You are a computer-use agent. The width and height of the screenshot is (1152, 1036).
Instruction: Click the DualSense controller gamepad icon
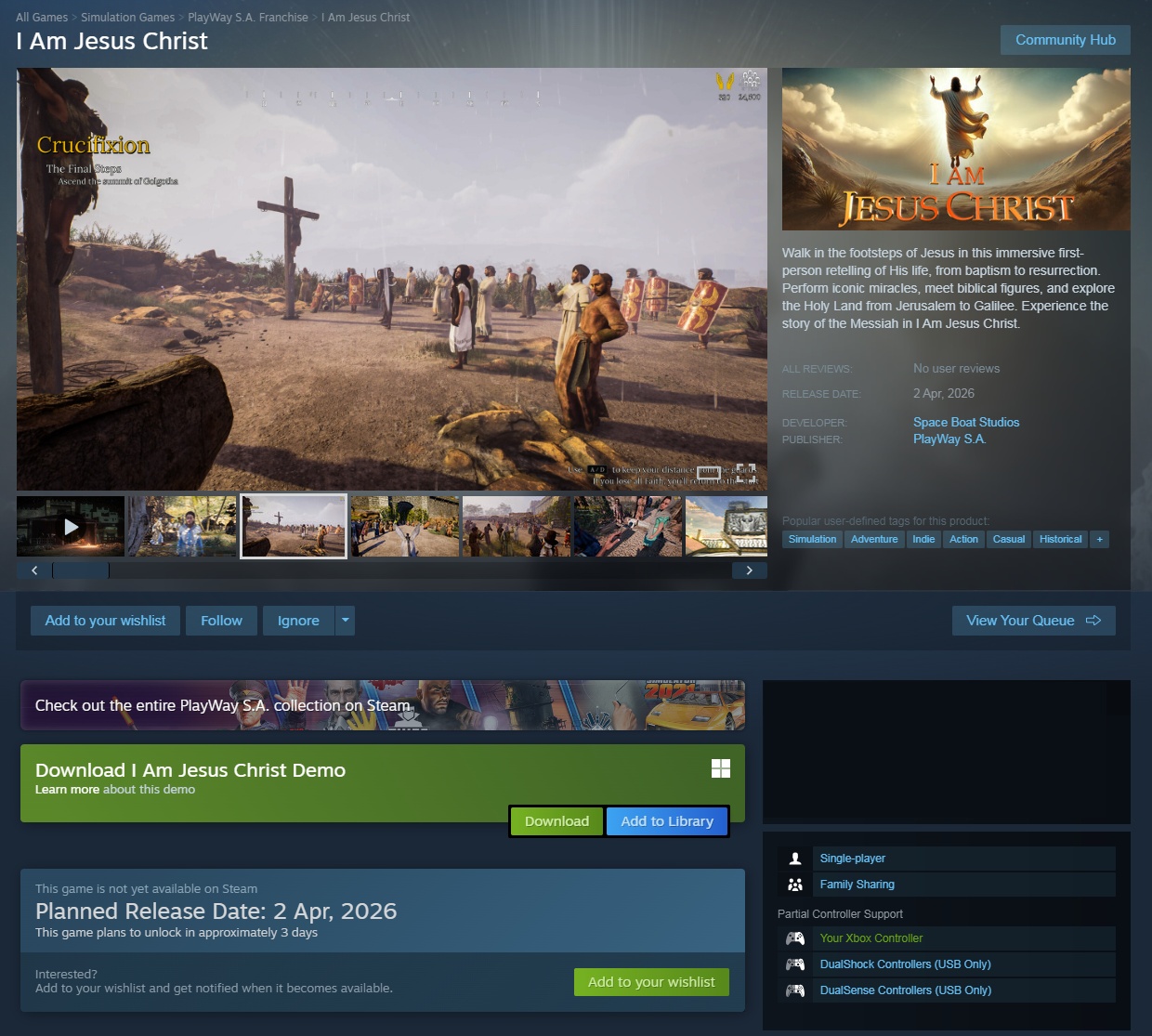point(795,990)
